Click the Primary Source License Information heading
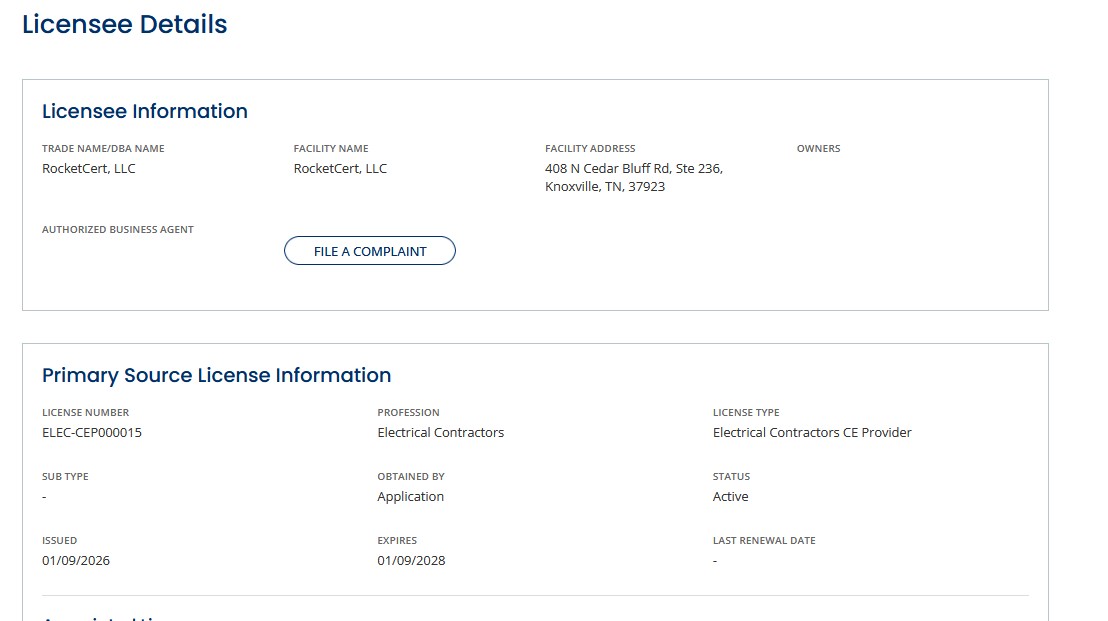The height and width of the screenshot is (621, 1108). pos(216,375)
